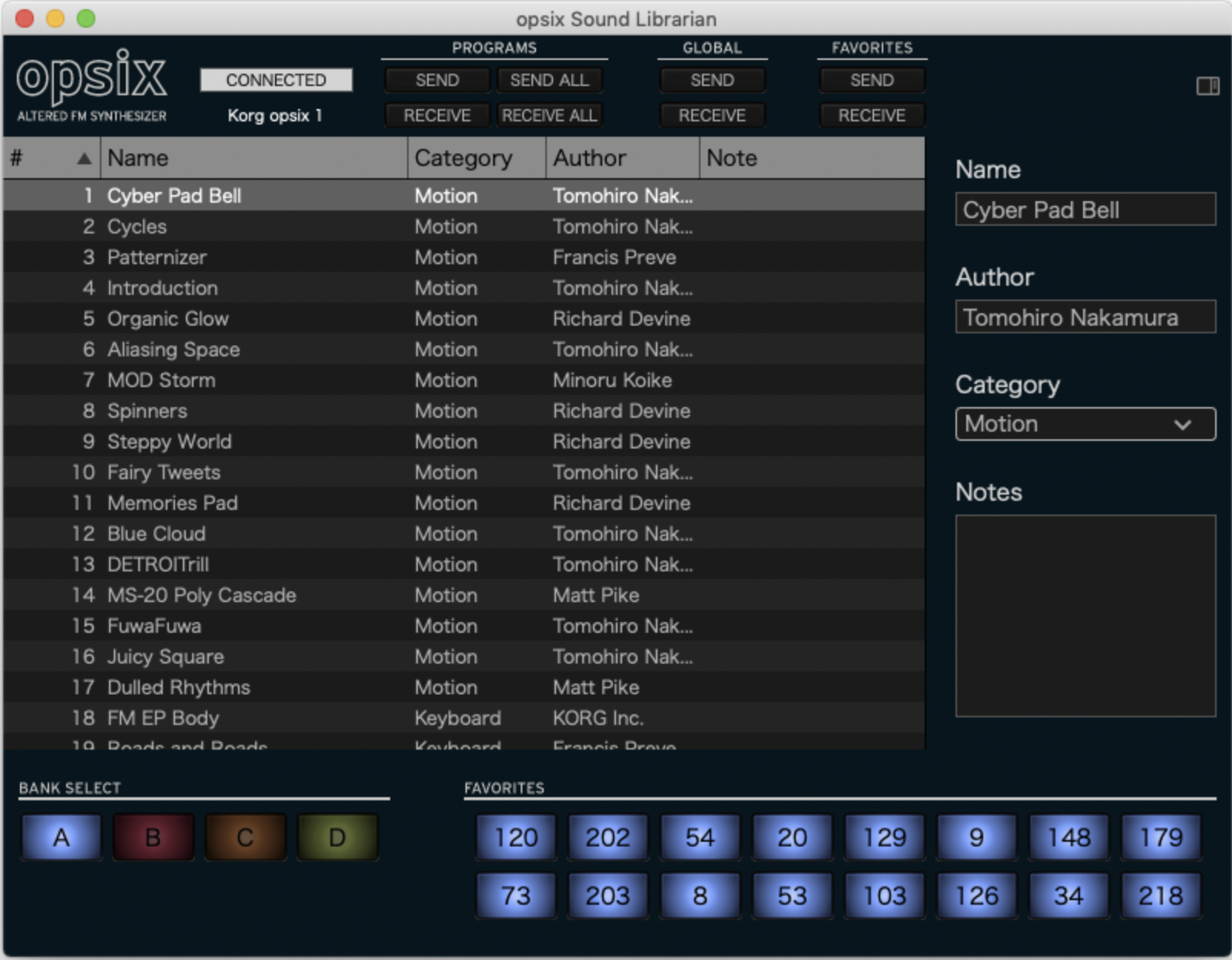1232x960 pixels.
Task: Select favorite slot 73
Action: pos(516,895)
